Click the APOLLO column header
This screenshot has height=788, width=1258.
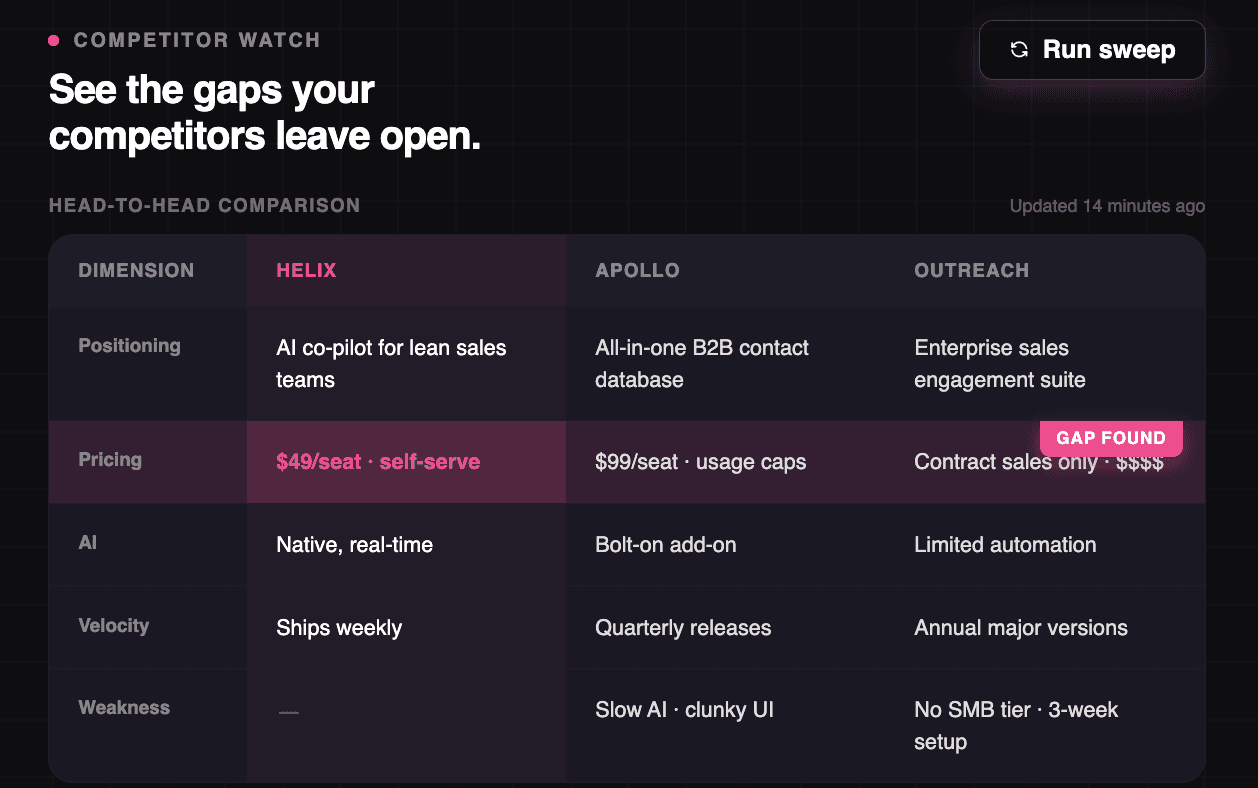637,271
